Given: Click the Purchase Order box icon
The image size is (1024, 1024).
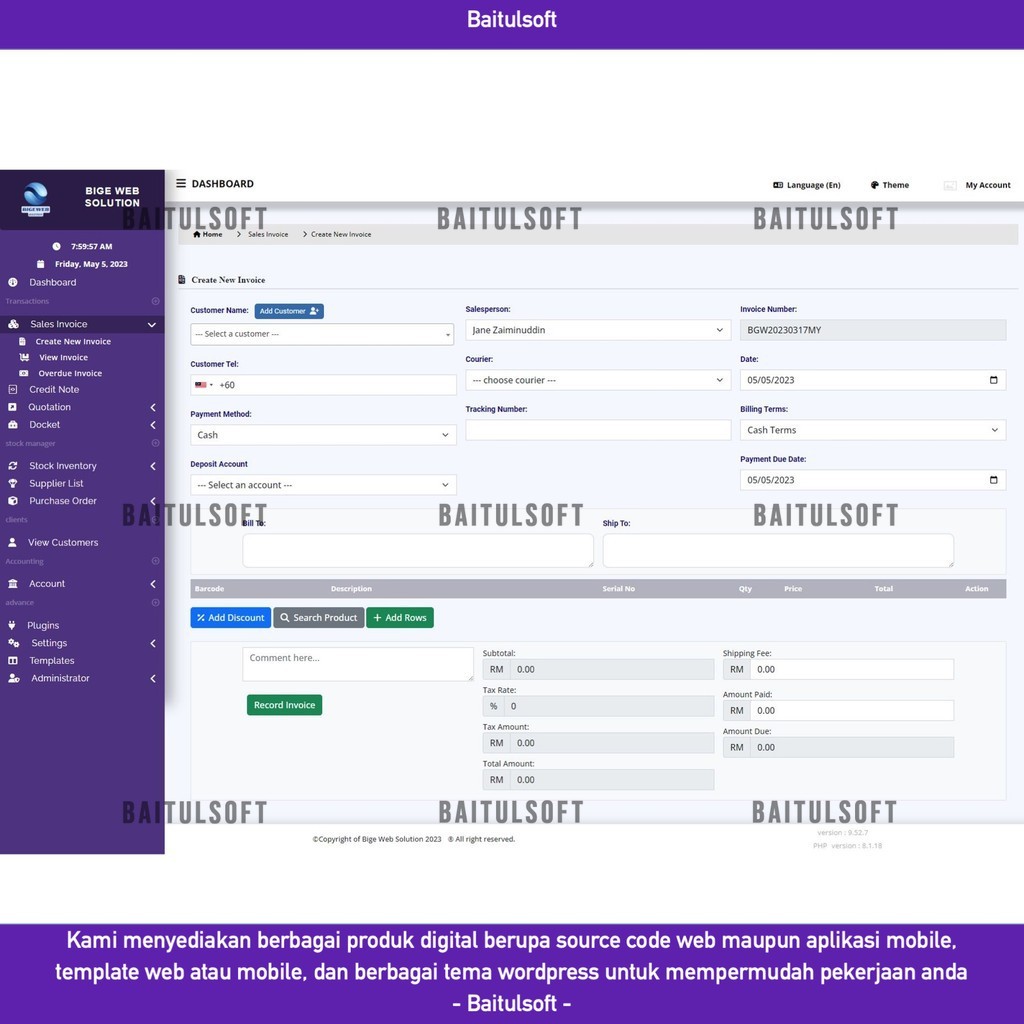Looking at the screenshot, I should click(x=12, y=501).
